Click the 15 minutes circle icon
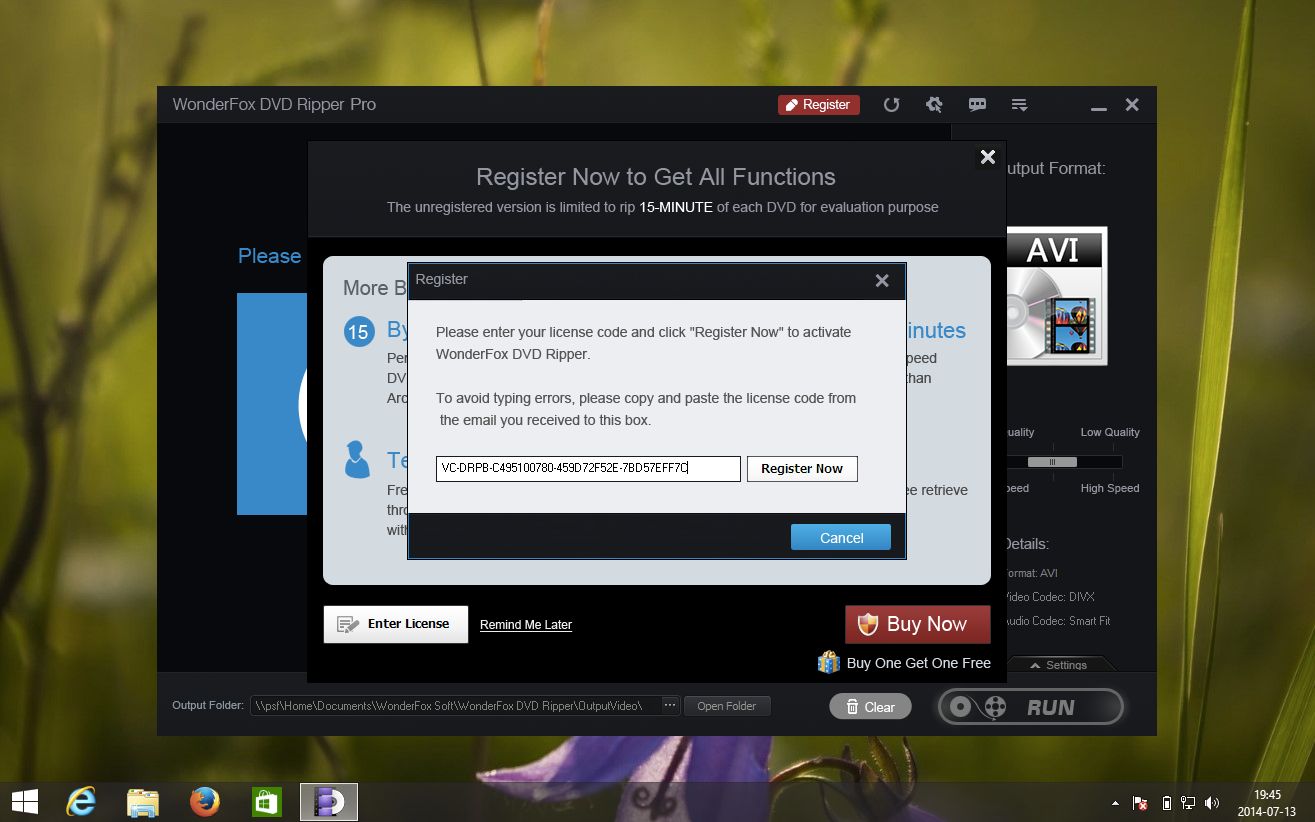This screenshot has width=1315, height=822. coord(358,332)
